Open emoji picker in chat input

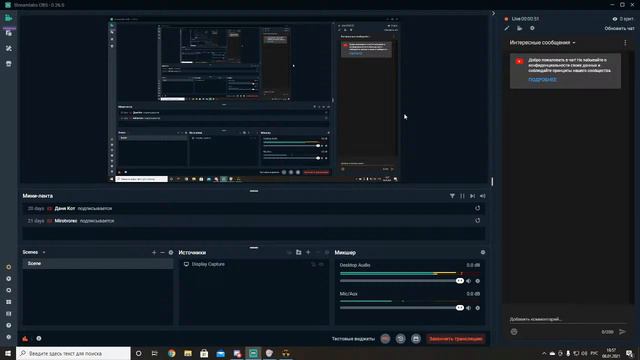pyautogui.click(x=514, y=331)
